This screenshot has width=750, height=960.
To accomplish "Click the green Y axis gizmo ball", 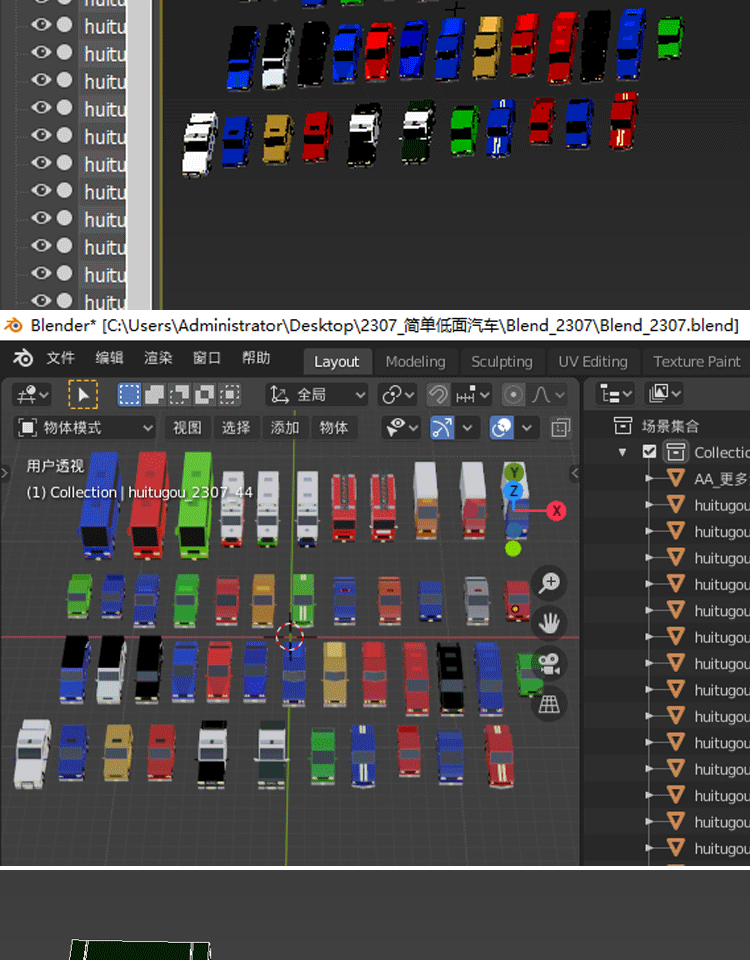I will [514, 472].
